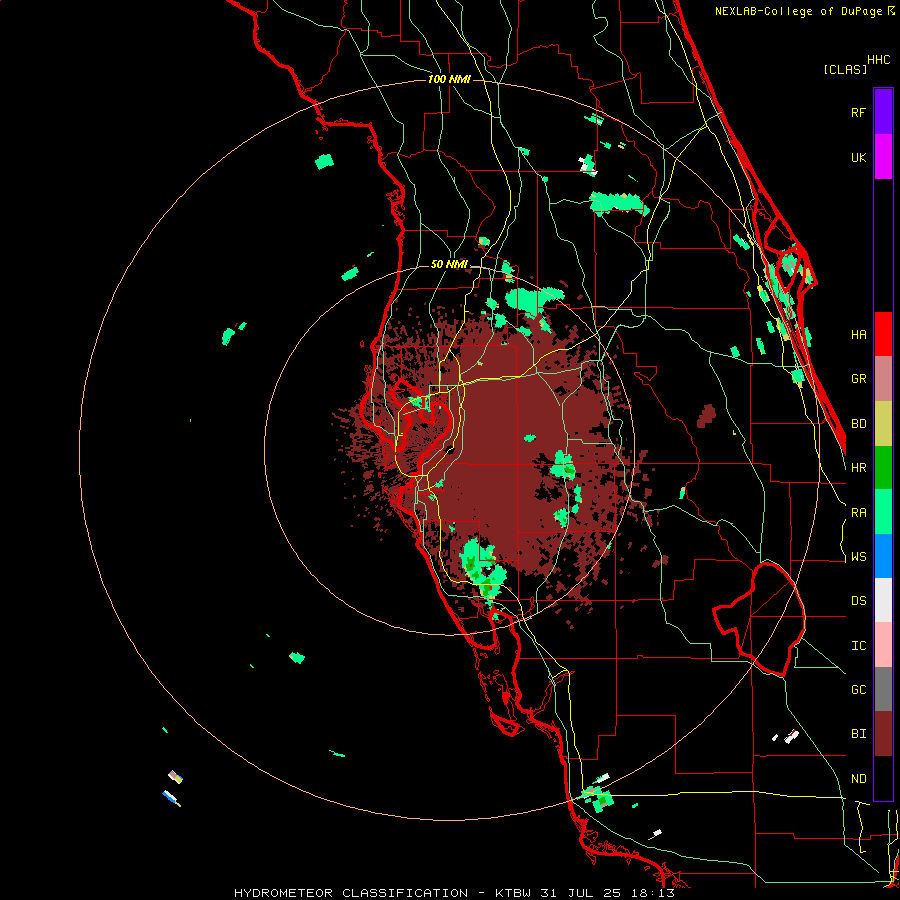Image resolution: width=900 pixels, height=900 pixels.
Task: Click the 100 NMI range ring label
Action: 449,79
